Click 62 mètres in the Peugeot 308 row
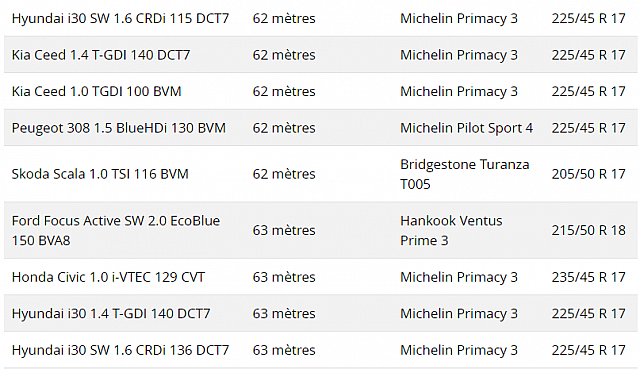 (x=284, y=128)
